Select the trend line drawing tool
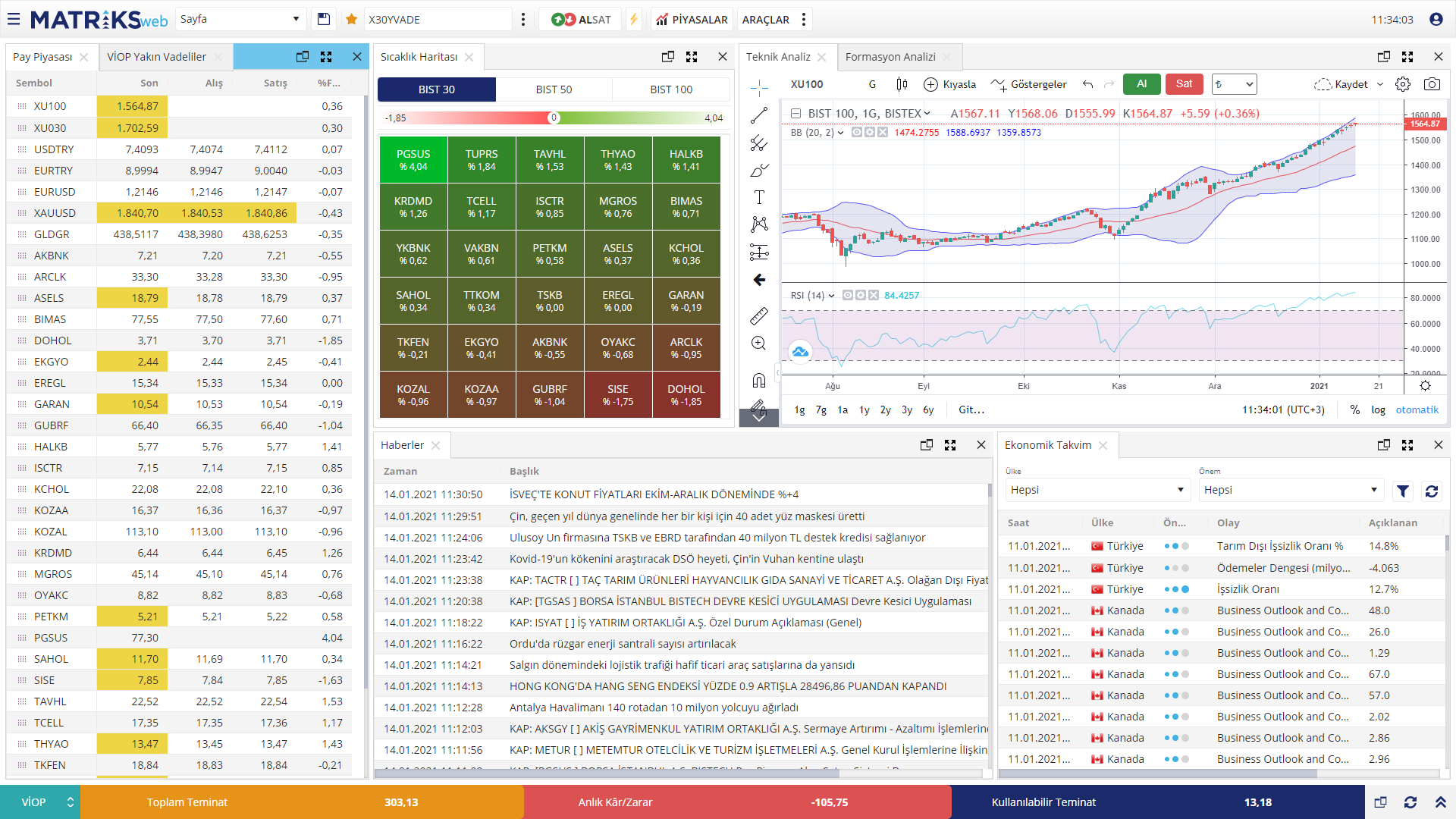The width and height of the screenshot is (1456, 819). pyautogui.click(x=759, y=115)
